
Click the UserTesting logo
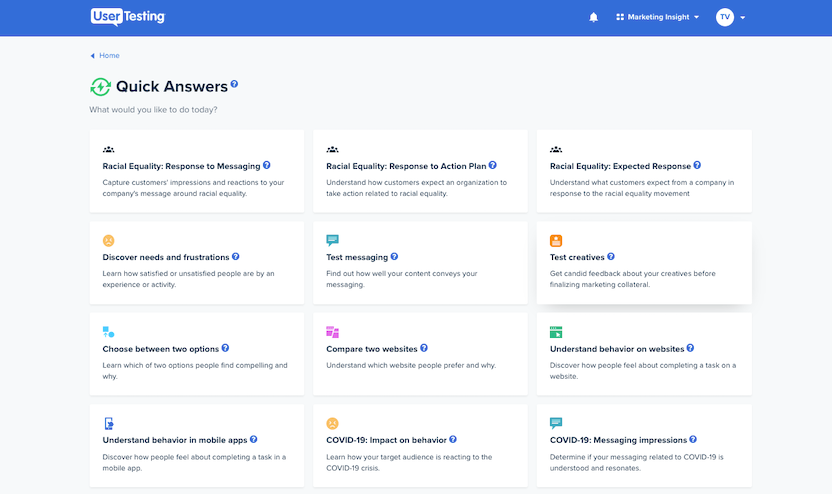click(128, 17)
